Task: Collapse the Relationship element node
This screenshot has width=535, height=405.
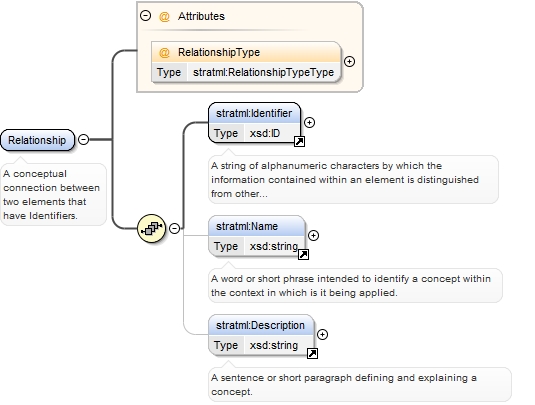Action: tap(84, 139)
